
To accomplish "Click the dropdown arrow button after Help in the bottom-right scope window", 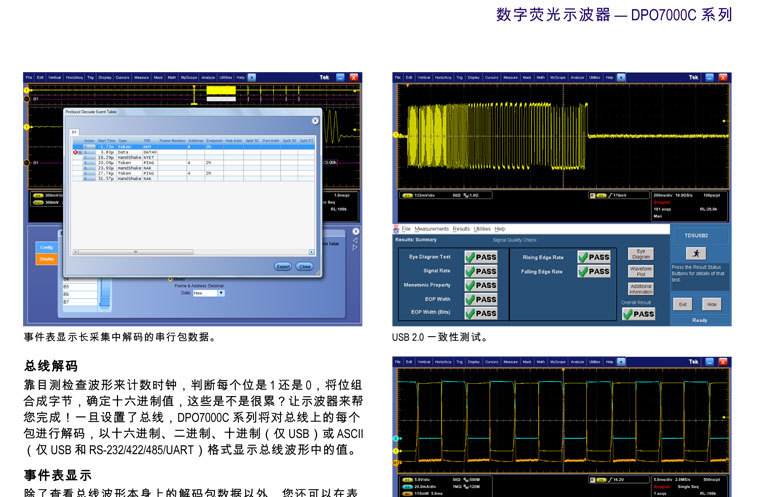I will pyautogui.click(x=621, y=362).
